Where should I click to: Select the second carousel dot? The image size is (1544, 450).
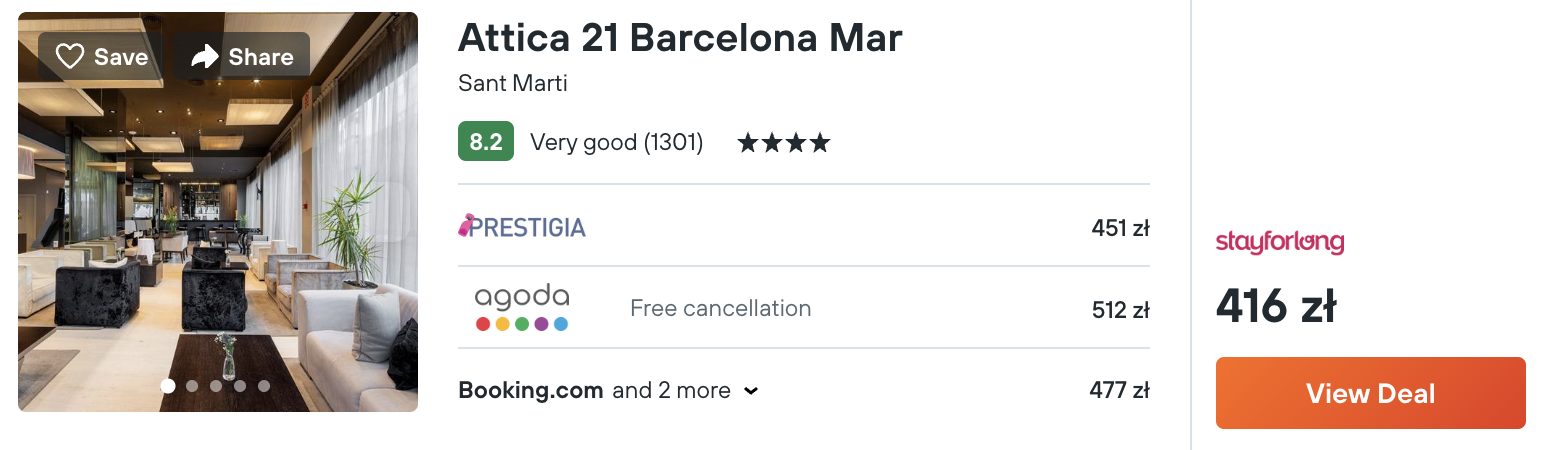(x=192, y=385)
